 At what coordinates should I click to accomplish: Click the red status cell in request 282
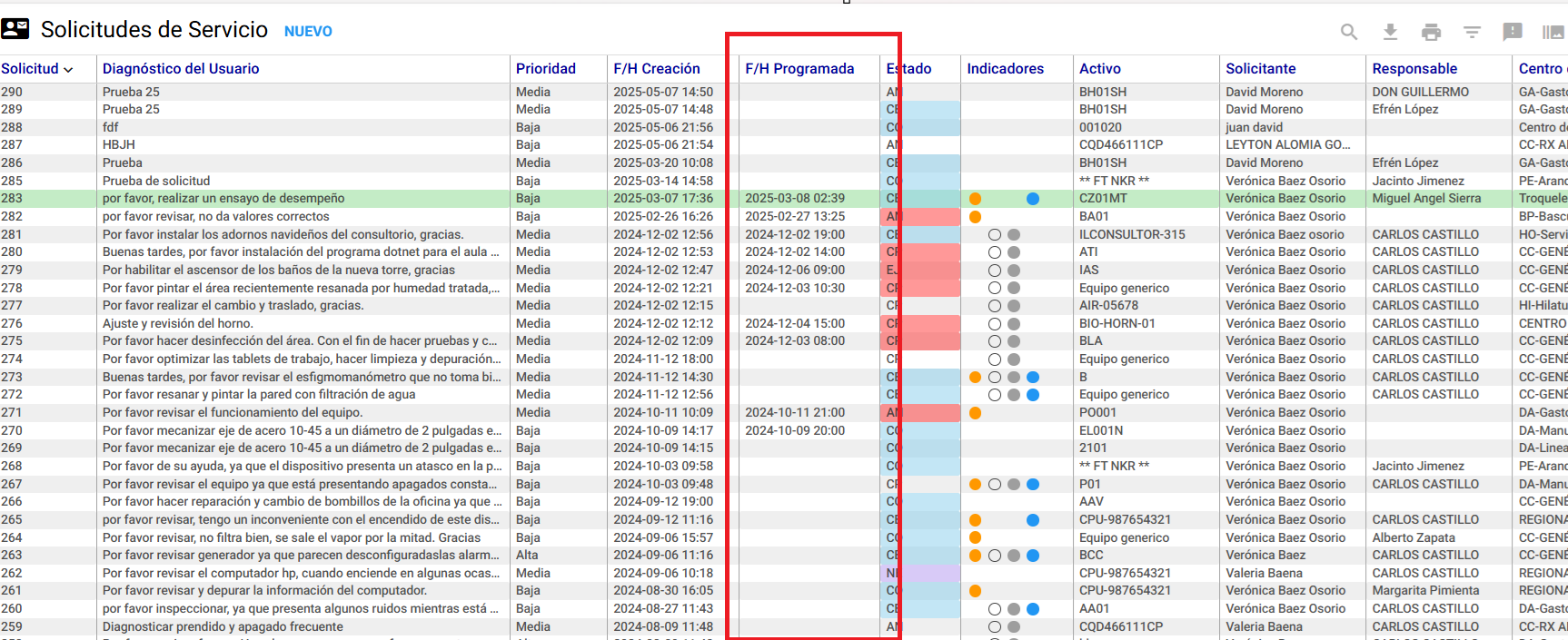pos(920,217)
